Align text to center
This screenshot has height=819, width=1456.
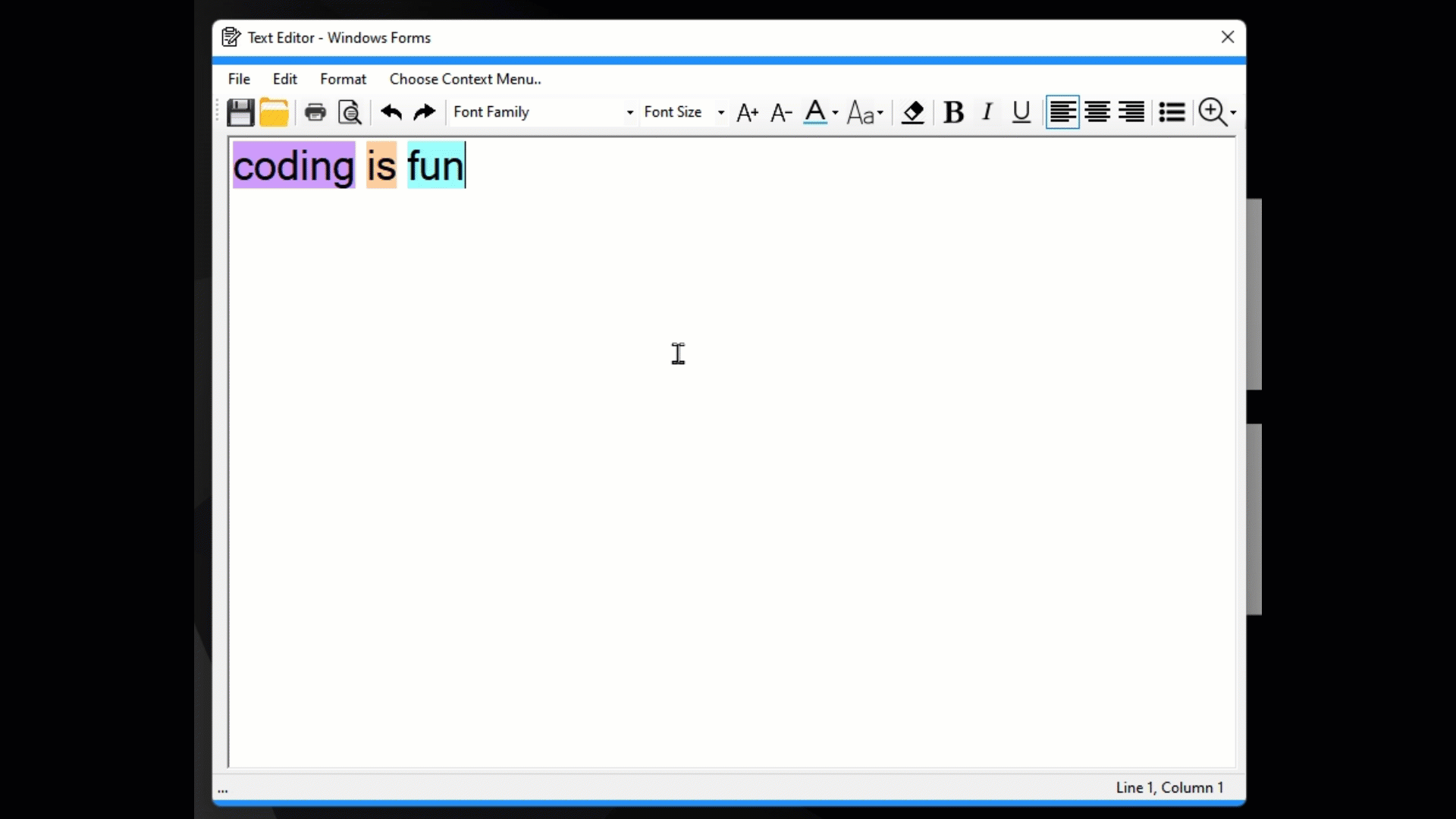[x=1097, y=112]
